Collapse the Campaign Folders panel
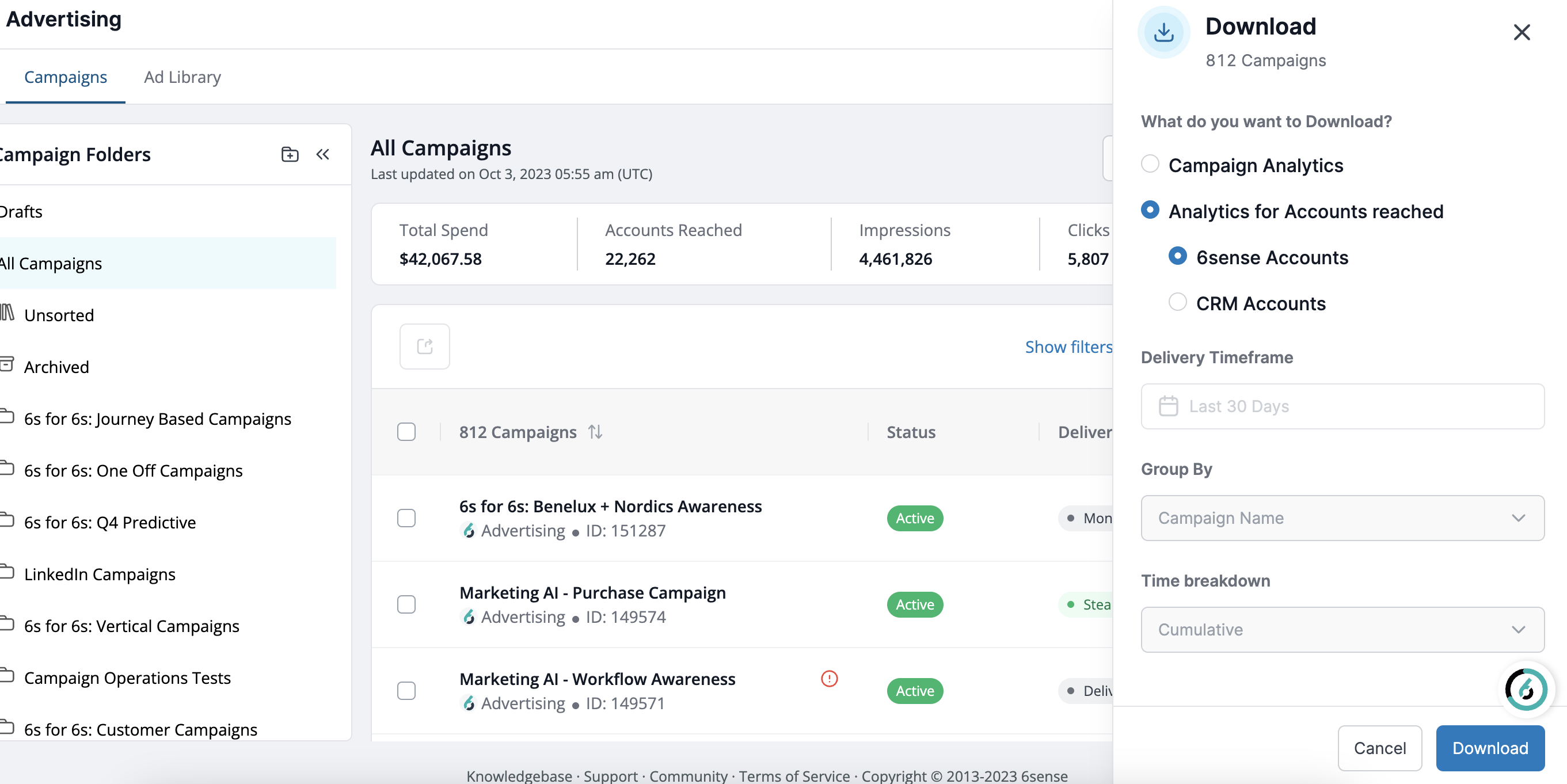 point(322,154)
